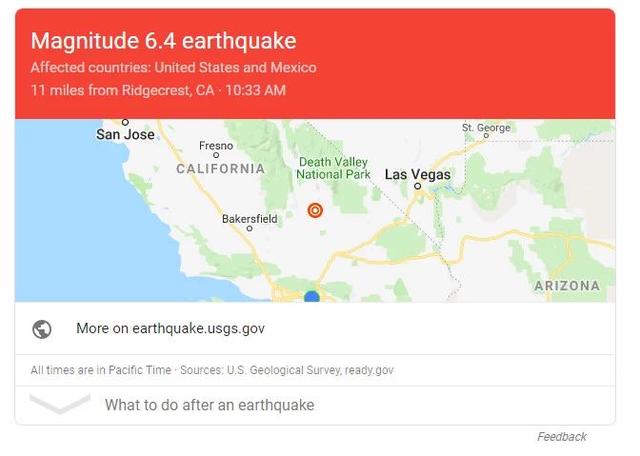Open "More on earthquake.usgs.gov" link
The height and width of the screenshot is (456, 640).
[170, 328]
